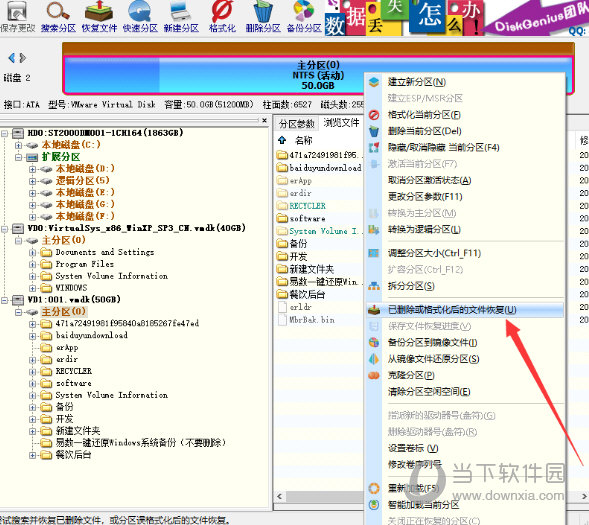Click the Delete Partition (删除分区) toolbar icon
The width and height of the screenshot is (589, 525).
[x=263, y=17]
